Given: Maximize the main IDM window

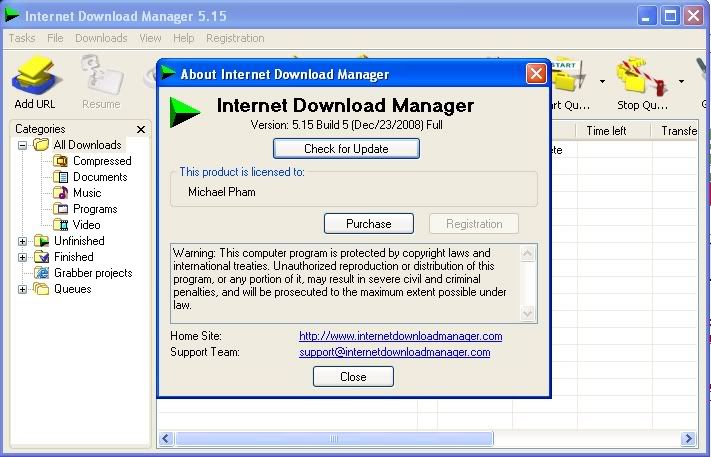Looking at the screenshot, I should coord(670,16).
